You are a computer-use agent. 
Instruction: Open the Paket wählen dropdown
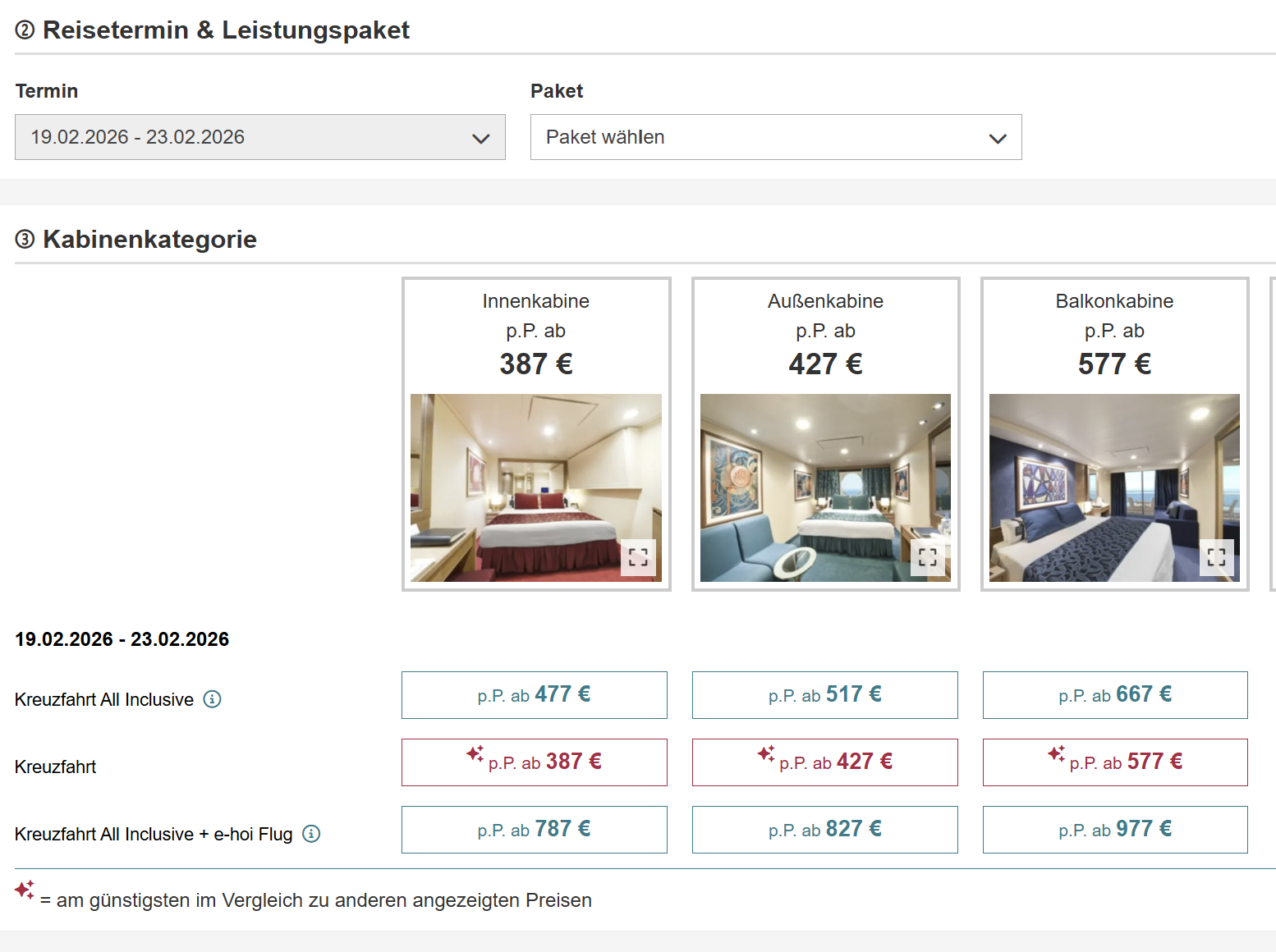776,137
